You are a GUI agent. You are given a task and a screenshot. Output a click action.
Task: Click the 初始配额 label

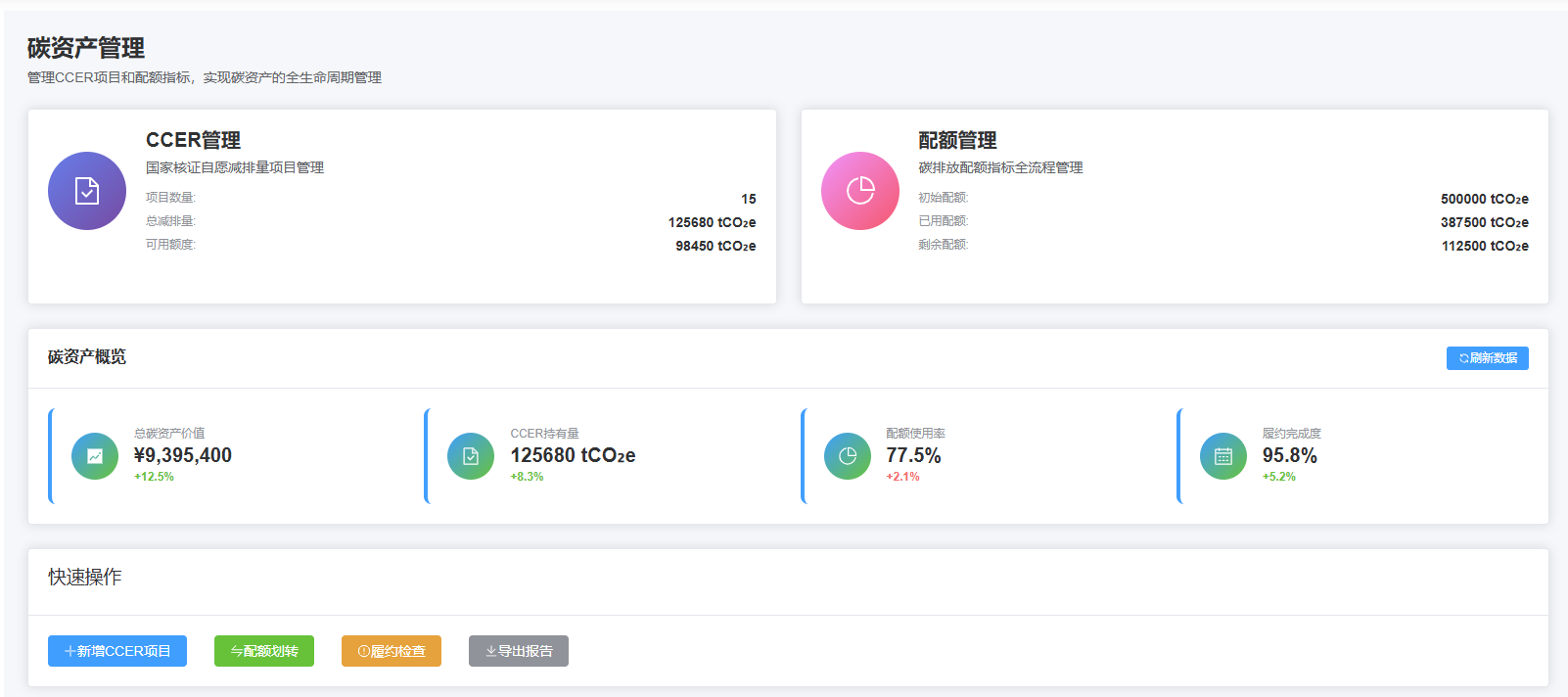click(x=944, y=198)
